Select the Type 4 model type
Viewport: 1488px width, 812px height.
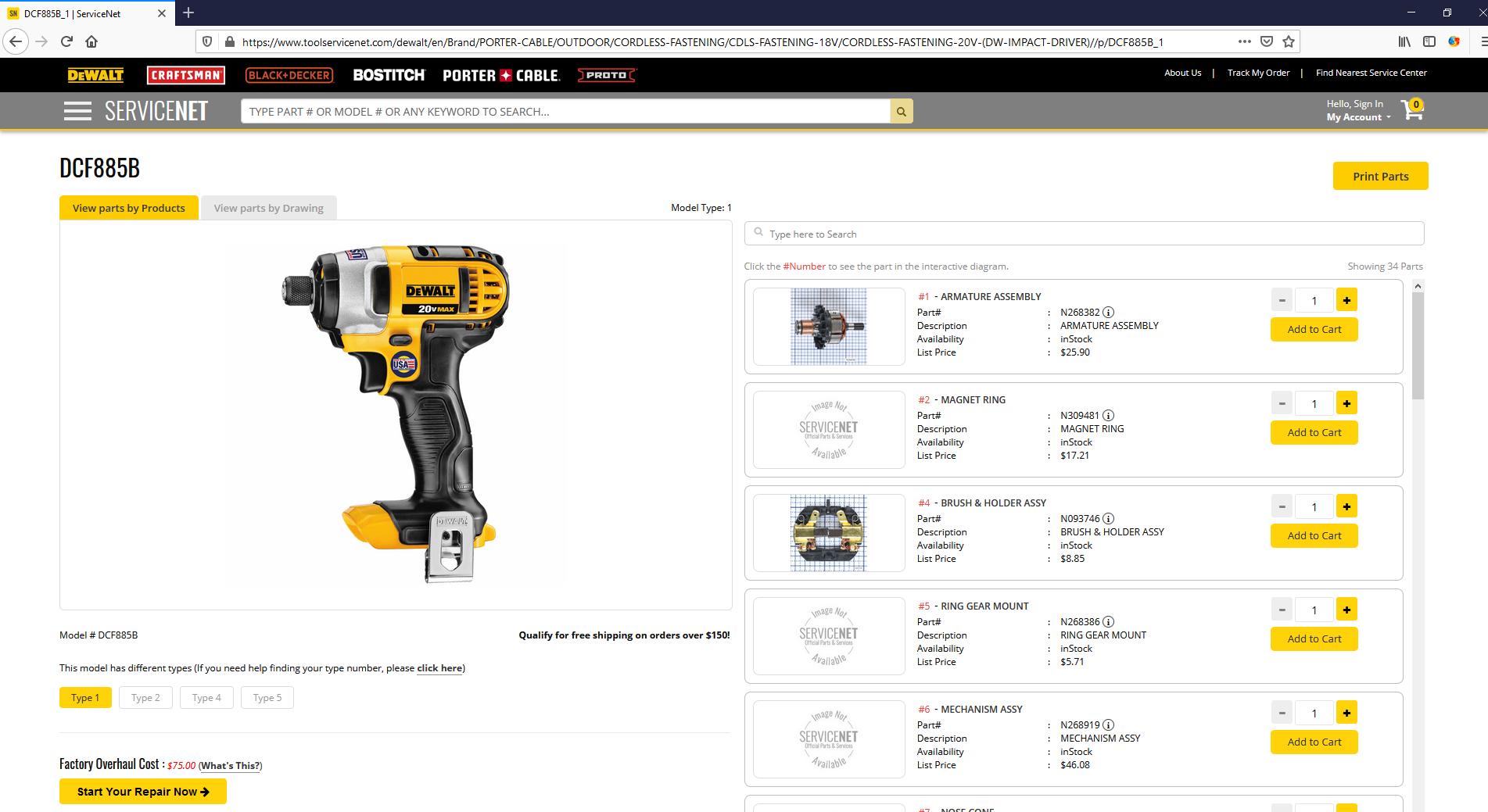pos(206,697)
